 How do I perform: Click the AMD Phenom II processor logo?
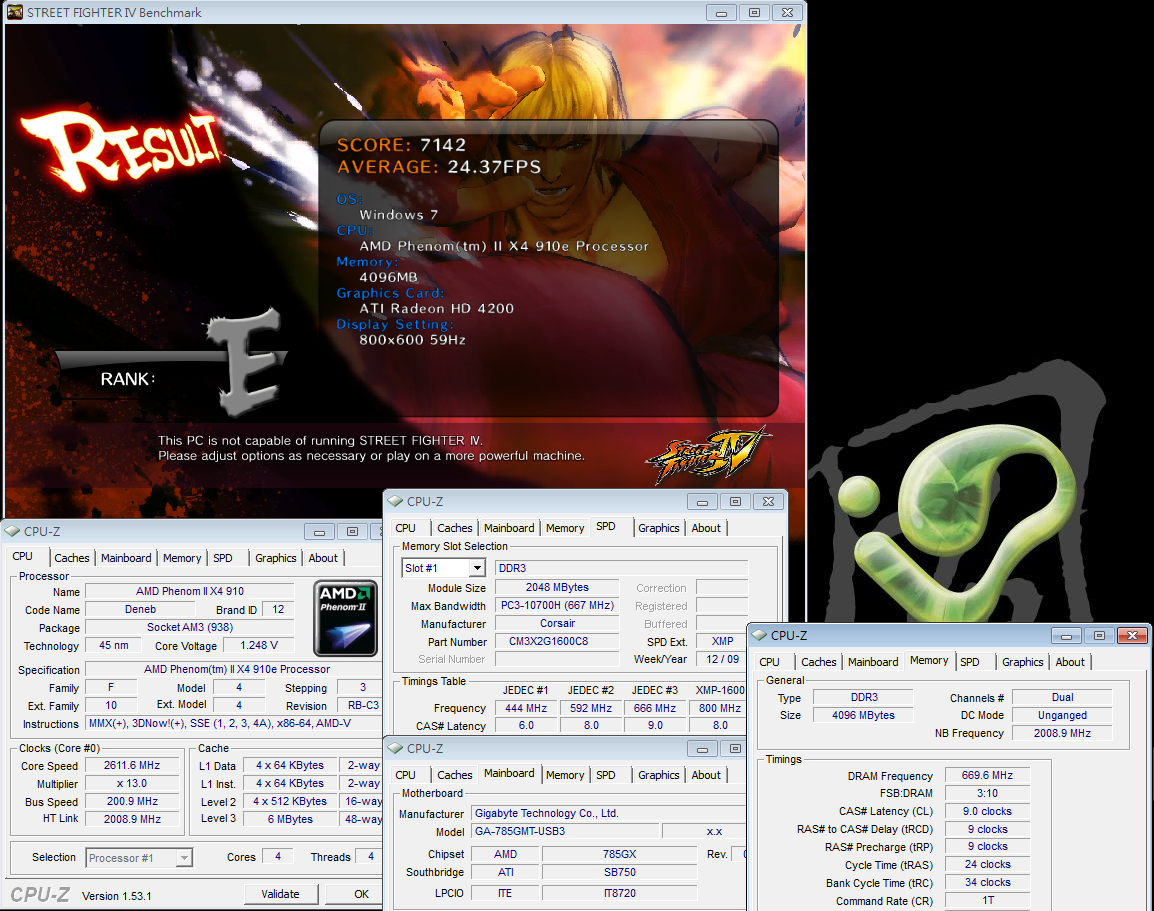[x=345, y=618]
